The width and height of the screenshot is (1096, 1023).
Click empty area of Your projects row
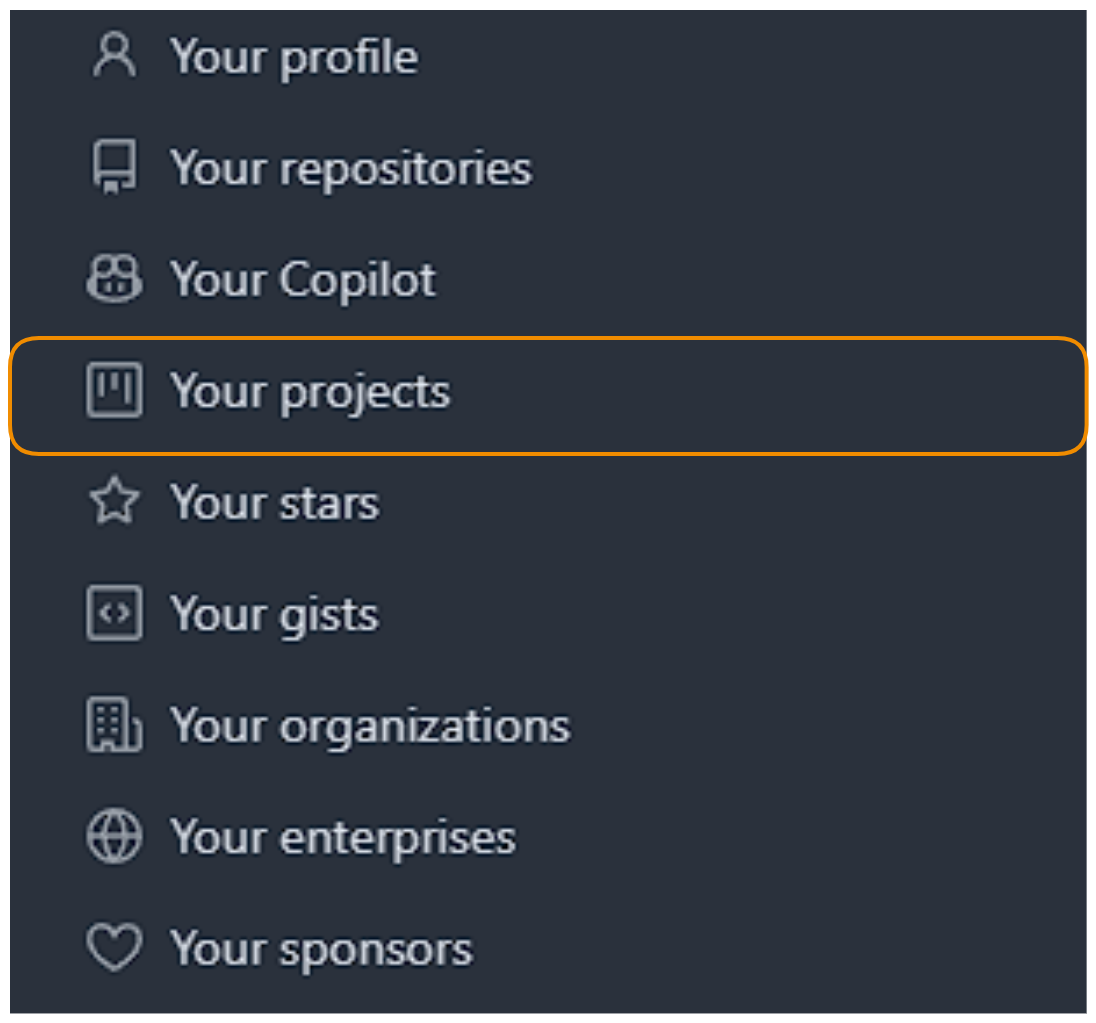tap(769, 396)
